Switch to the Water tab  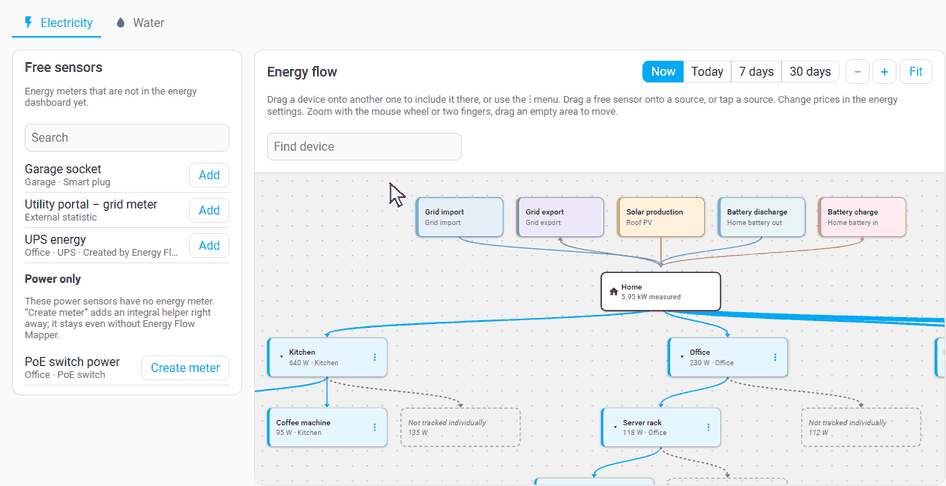point(140,23)
